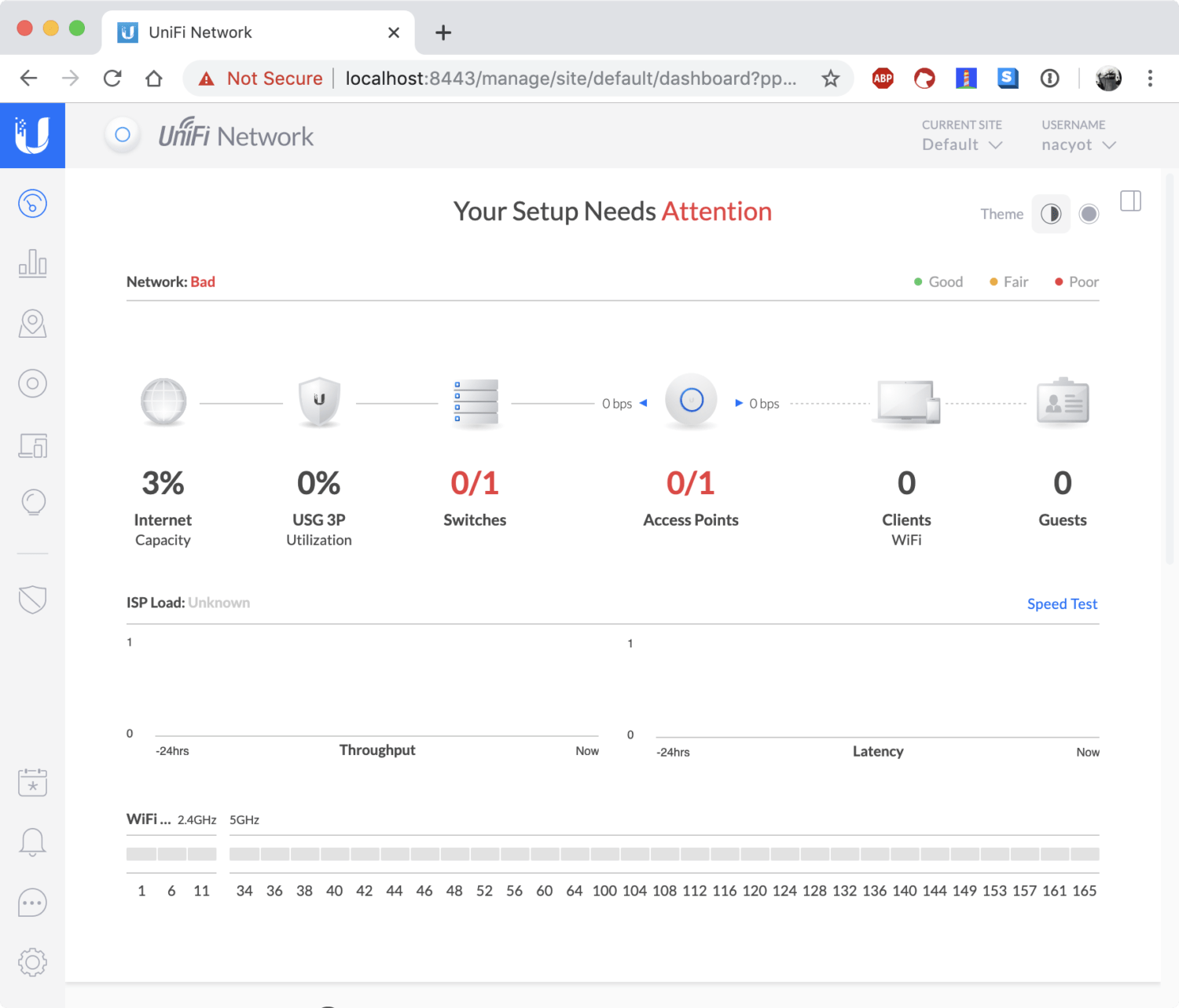Click the Switches rack icon
This screenshot has width=1179, height=1008.
click(476, 402)
